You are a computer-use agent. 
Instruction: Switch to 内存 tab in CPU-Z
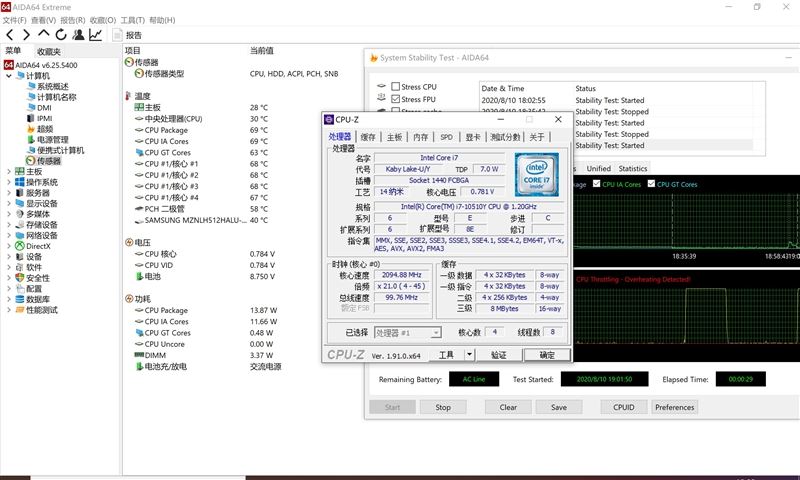click(x=420, y=137)
